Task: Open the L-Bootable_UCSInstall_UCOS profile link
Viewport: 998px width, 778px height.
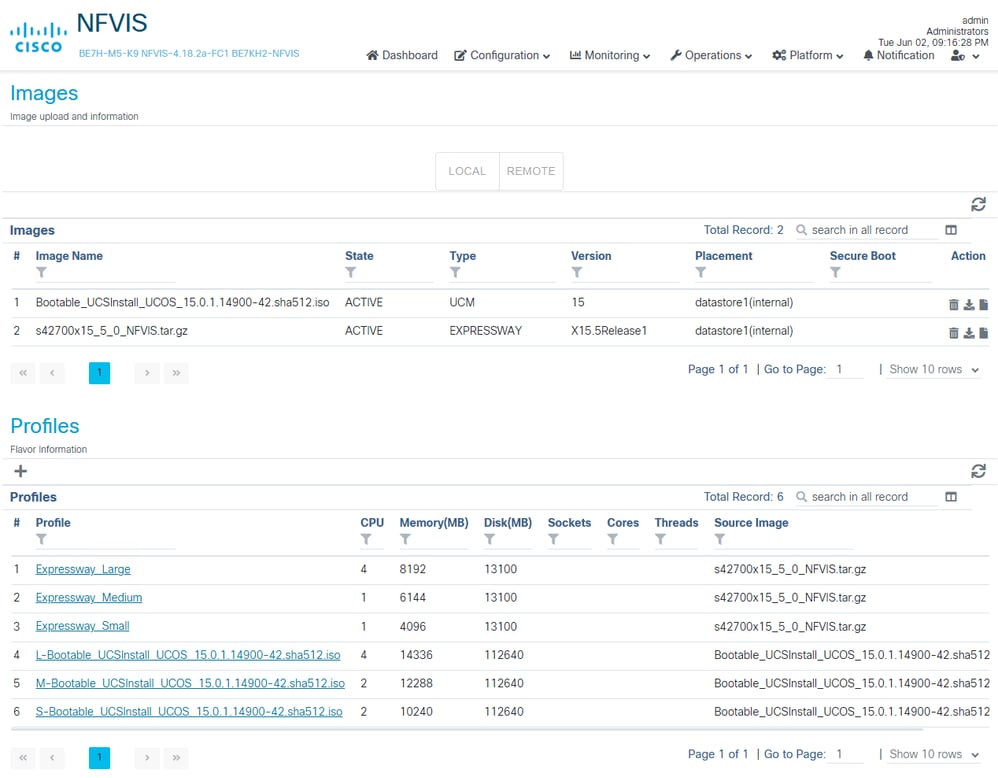Action: click(188, 655)
